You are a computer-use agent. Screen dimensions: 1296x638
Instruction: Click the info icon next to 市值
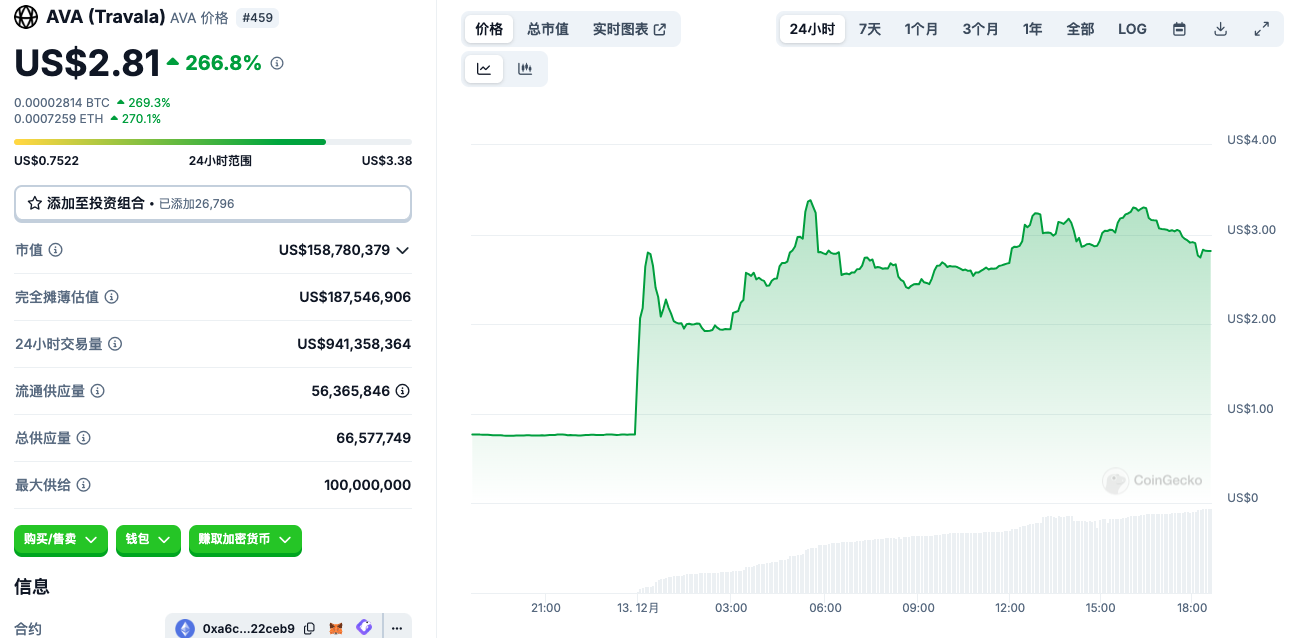56,250
